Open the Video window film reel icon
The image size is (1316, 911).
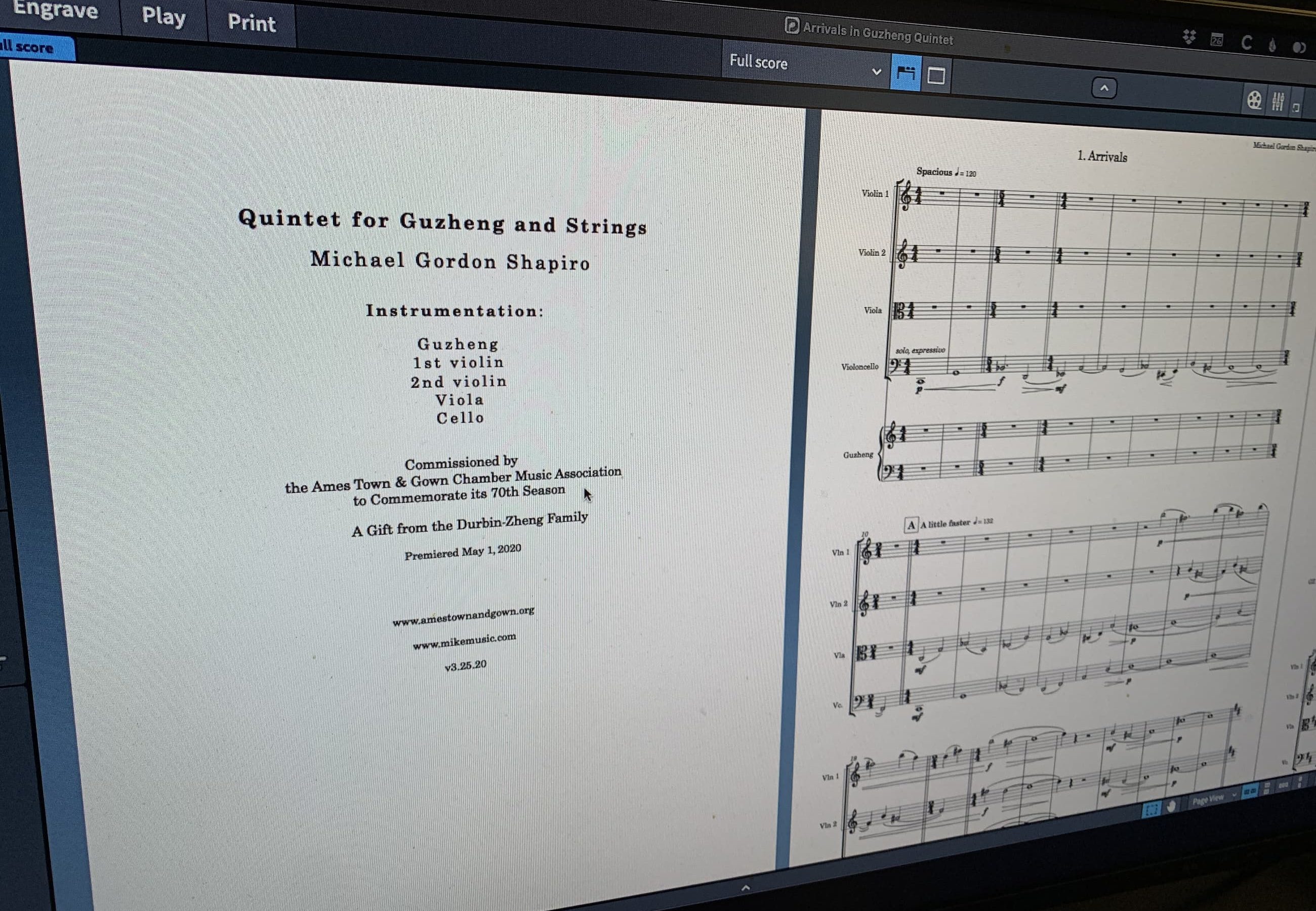tap(1254, 100)
